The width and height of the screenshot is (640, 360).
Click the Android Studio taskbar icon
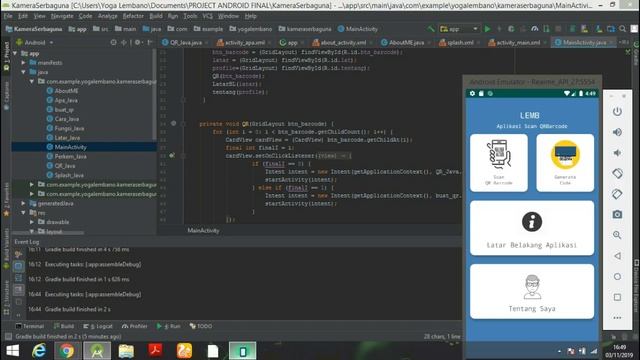pos(97,351)
